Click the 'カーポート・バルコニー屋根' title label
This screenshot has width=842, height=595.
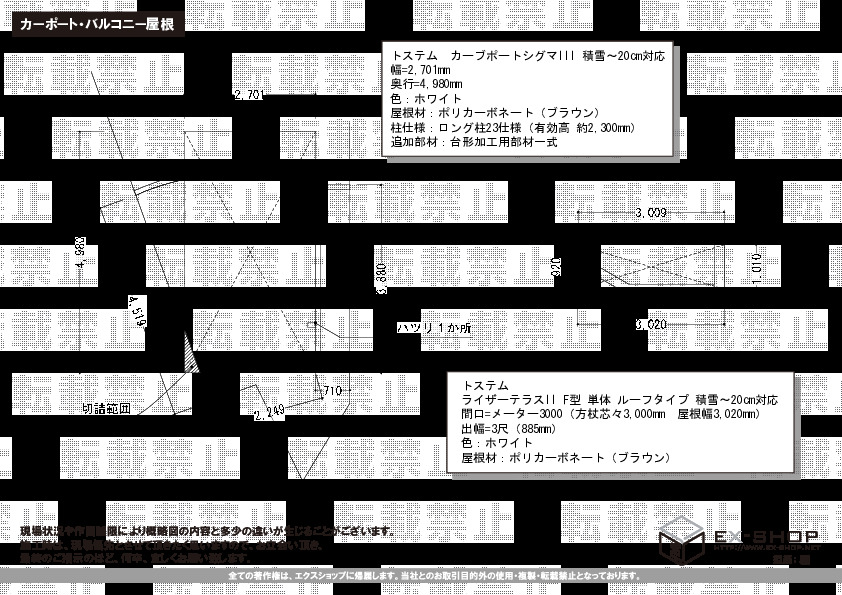98,25
